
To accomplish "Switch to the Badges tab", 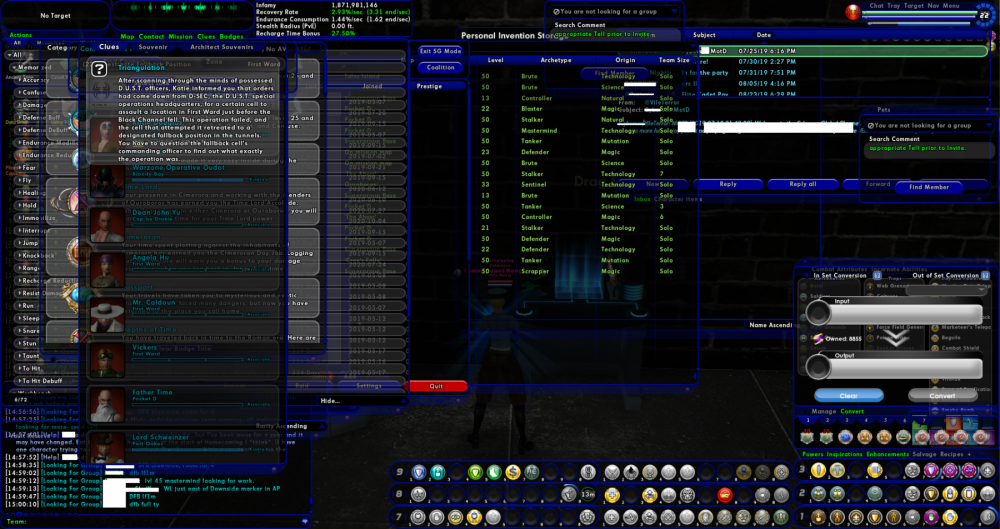I will [x=232, y=37].
